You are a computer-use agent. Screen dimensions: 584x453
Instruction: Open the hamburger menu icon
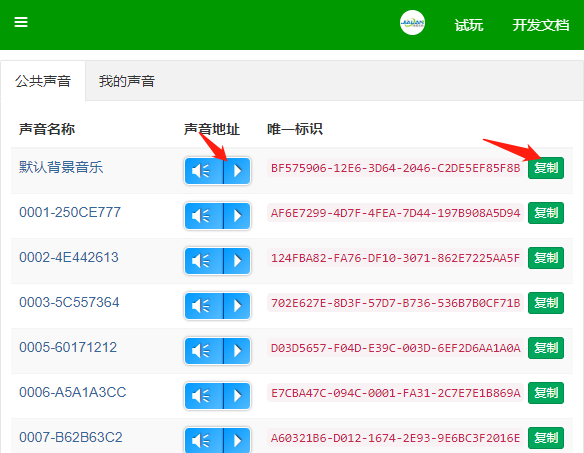click(x=21, y=22)
